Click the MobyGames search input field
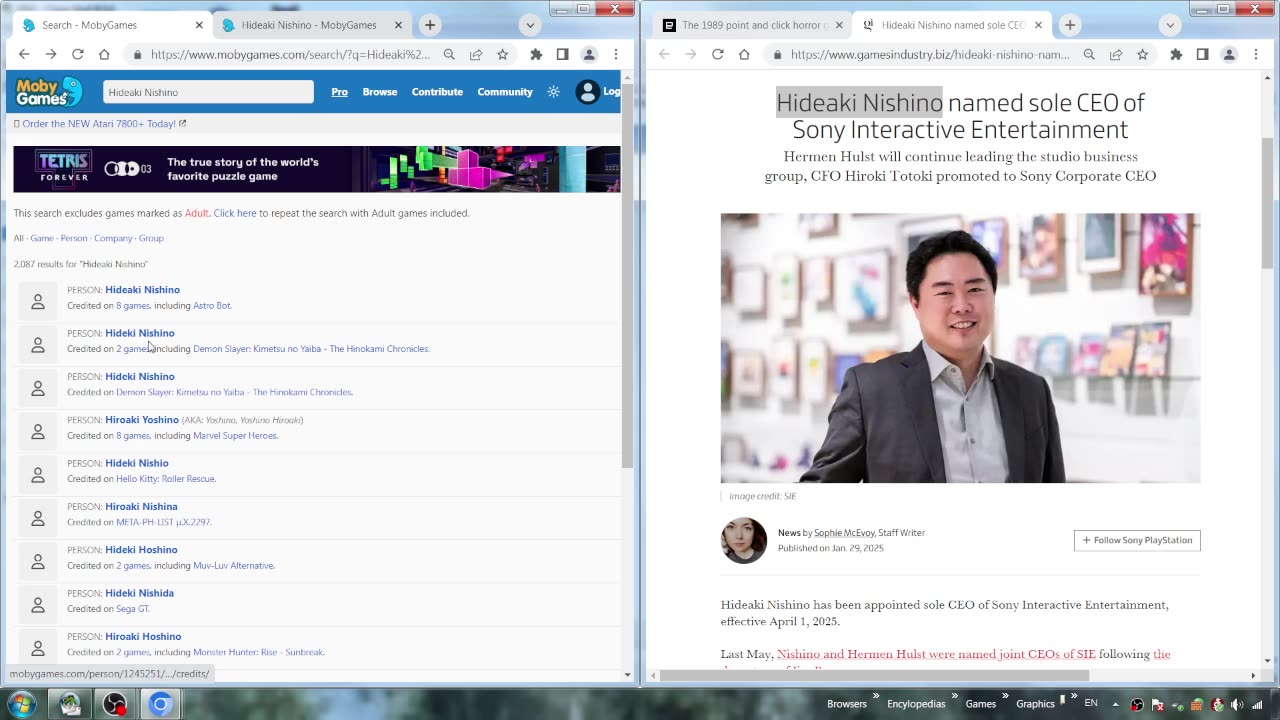Viewport: 1280px width, 720px height. tap(208, 92)
